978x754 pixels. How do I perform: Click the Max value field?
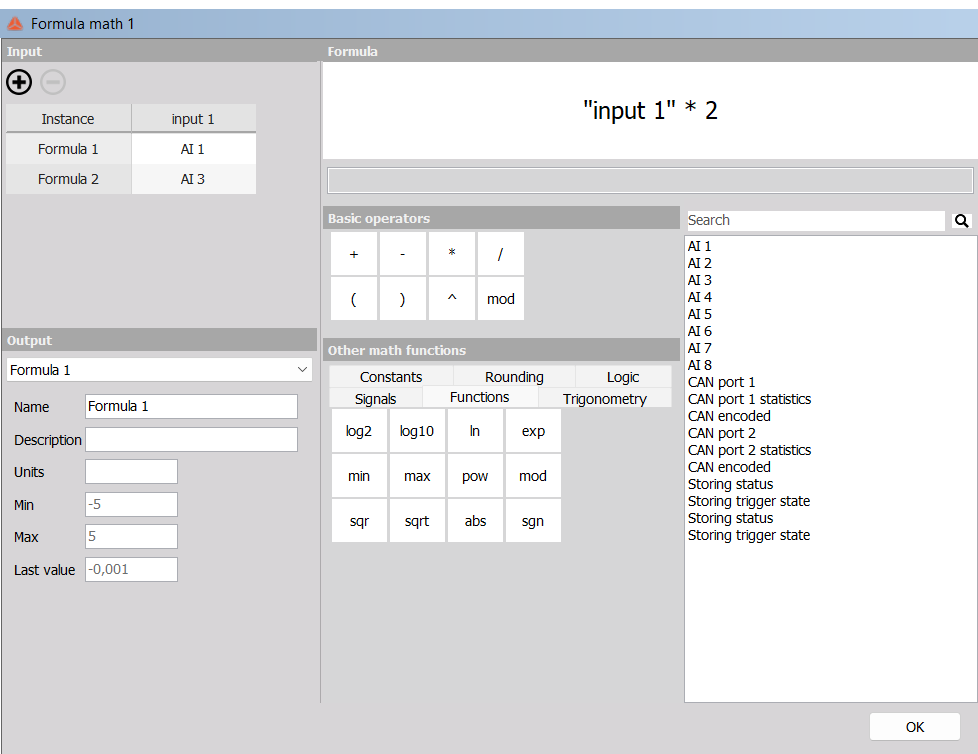coord(131,537)
